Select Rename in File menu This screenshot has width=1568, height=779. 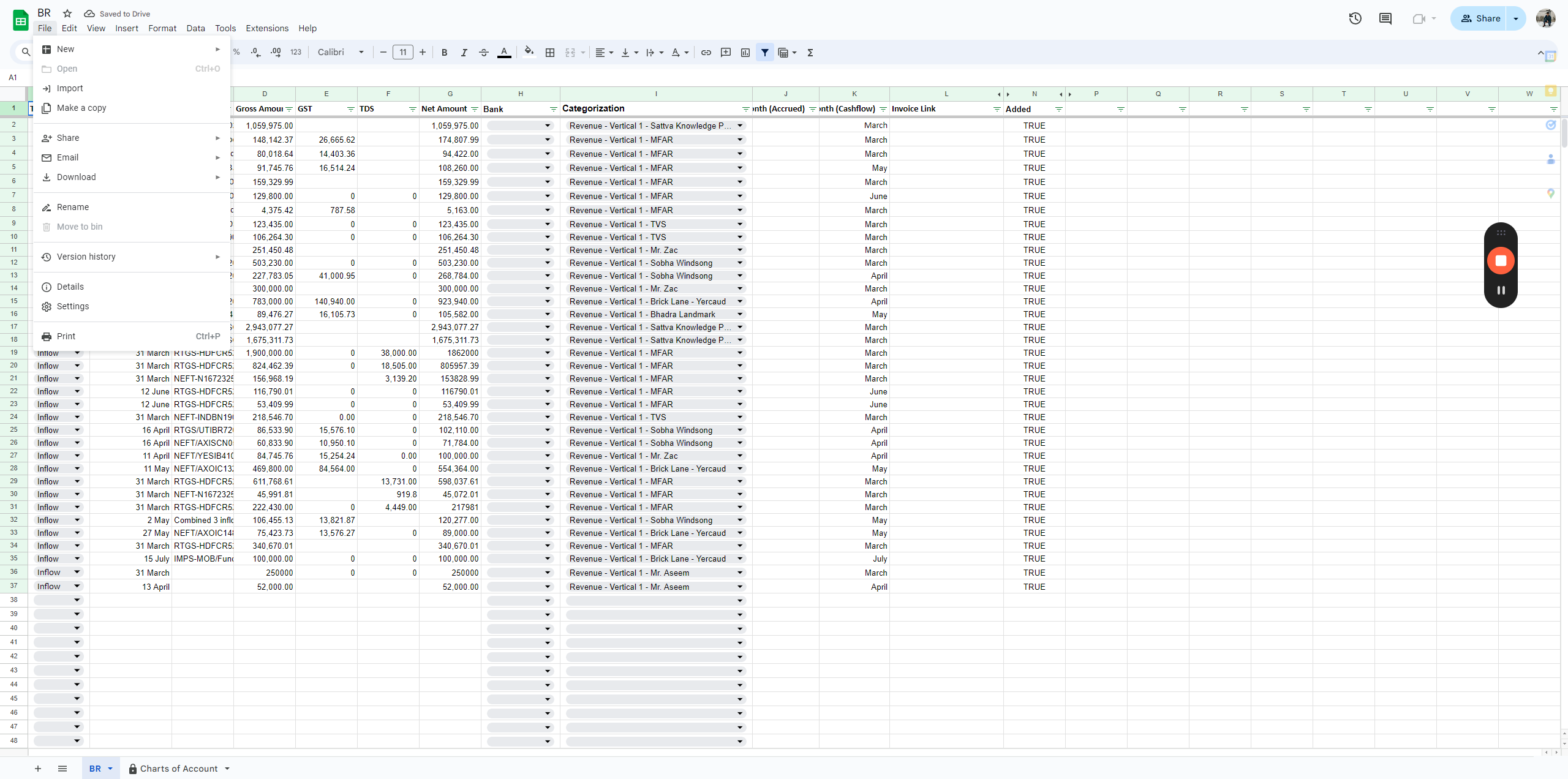coord(132,207)
